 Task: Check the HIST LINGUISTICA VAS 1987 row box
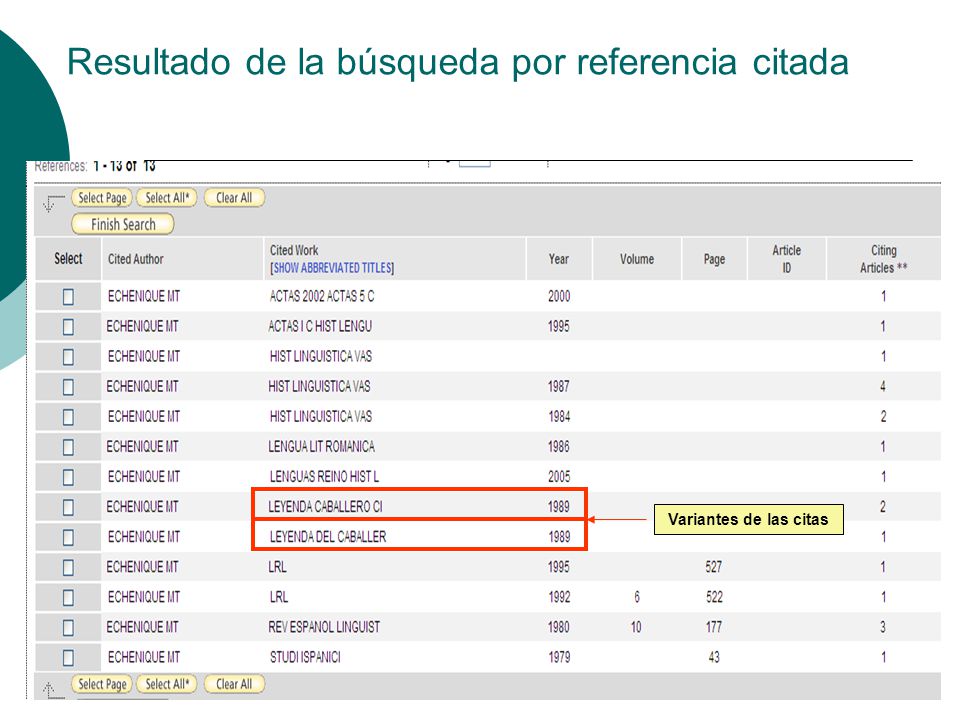coord(68,387)
